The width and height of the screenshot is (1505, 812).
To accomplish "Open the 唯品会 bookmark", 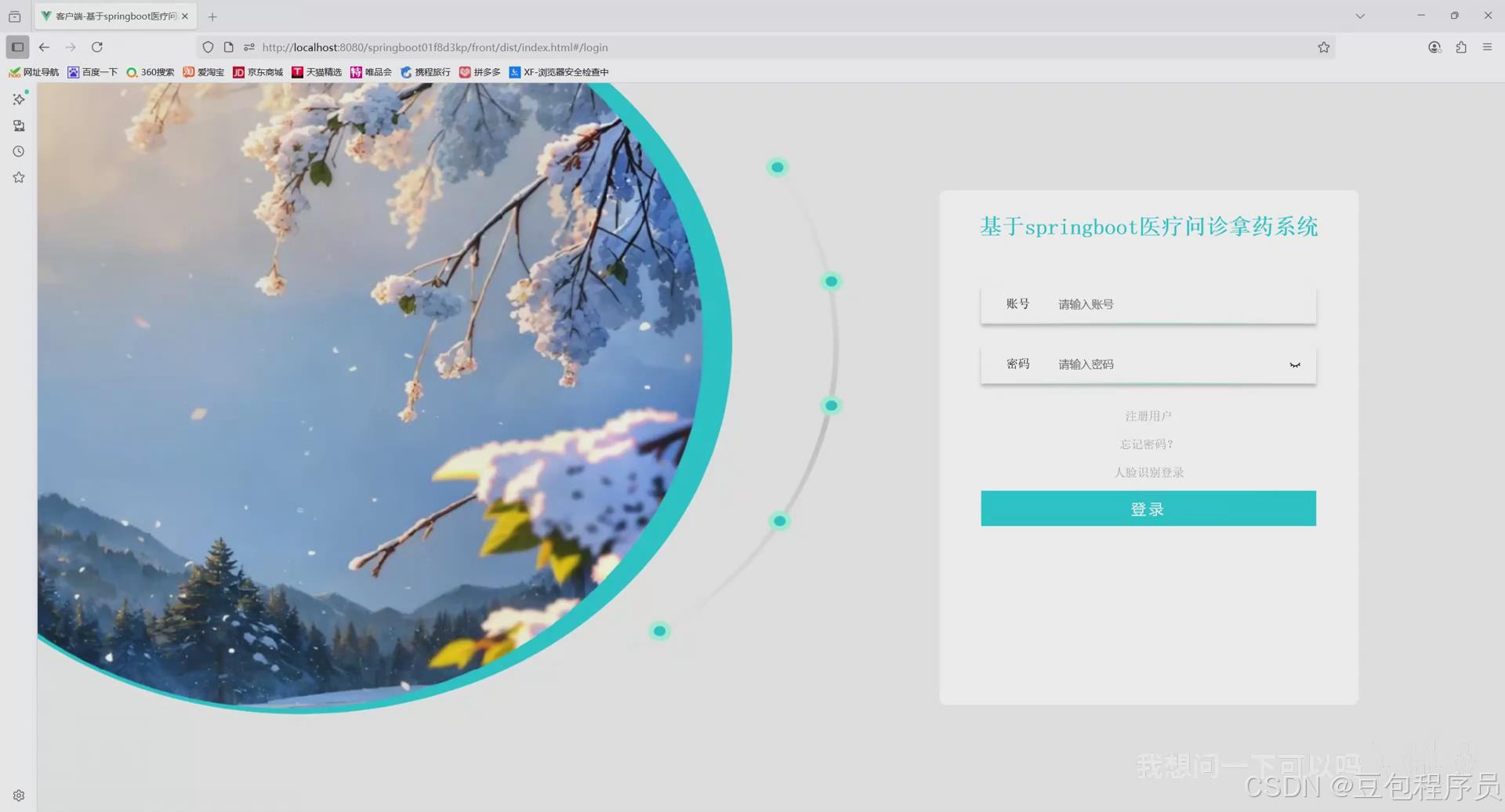I will click(371, 72).
